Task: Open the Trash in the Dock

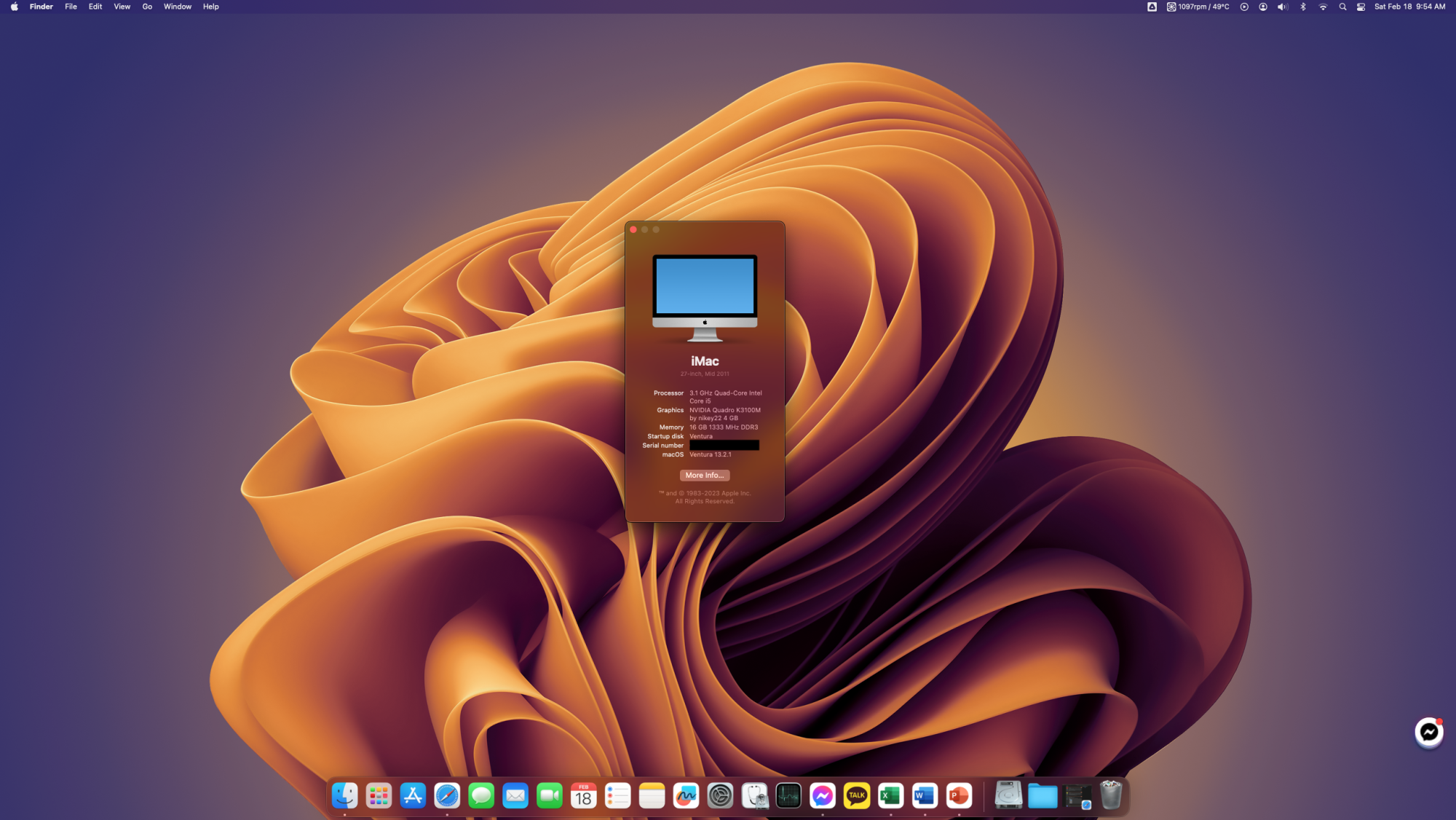Action: (x=1111, y=795)
